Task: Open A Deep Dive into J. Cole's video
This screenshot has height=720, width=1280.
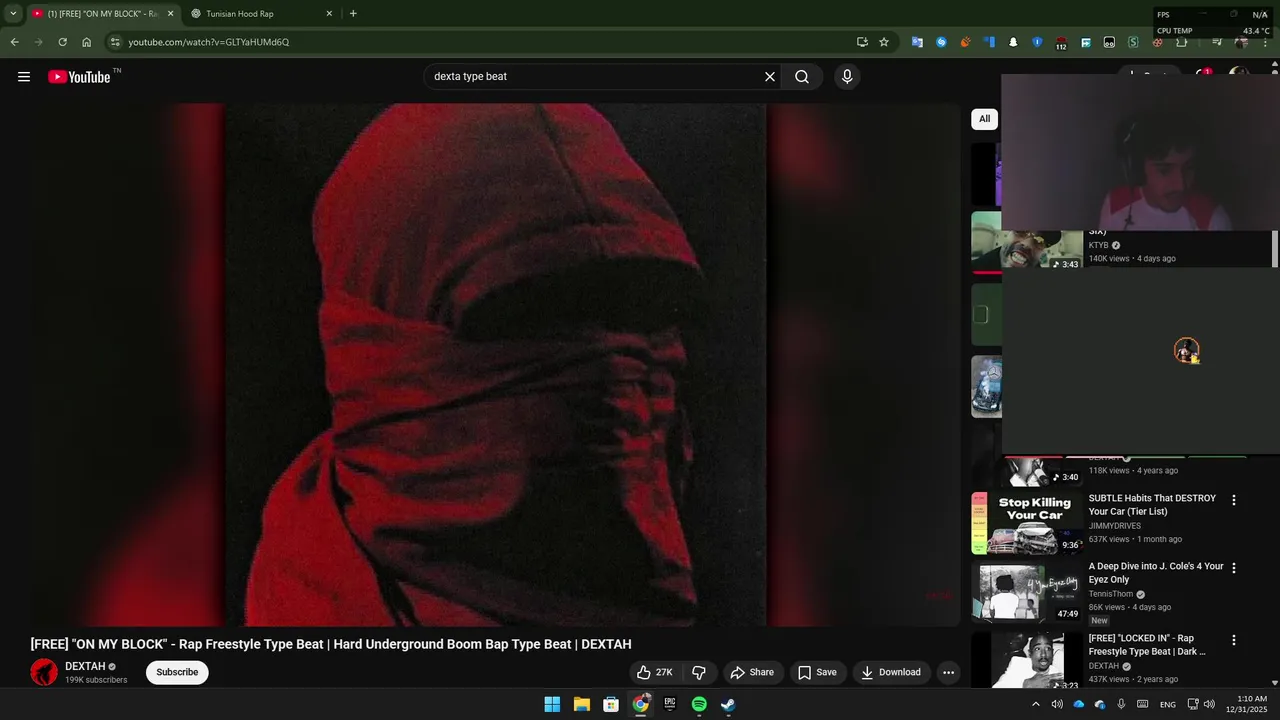Action: click(1156, 573)
